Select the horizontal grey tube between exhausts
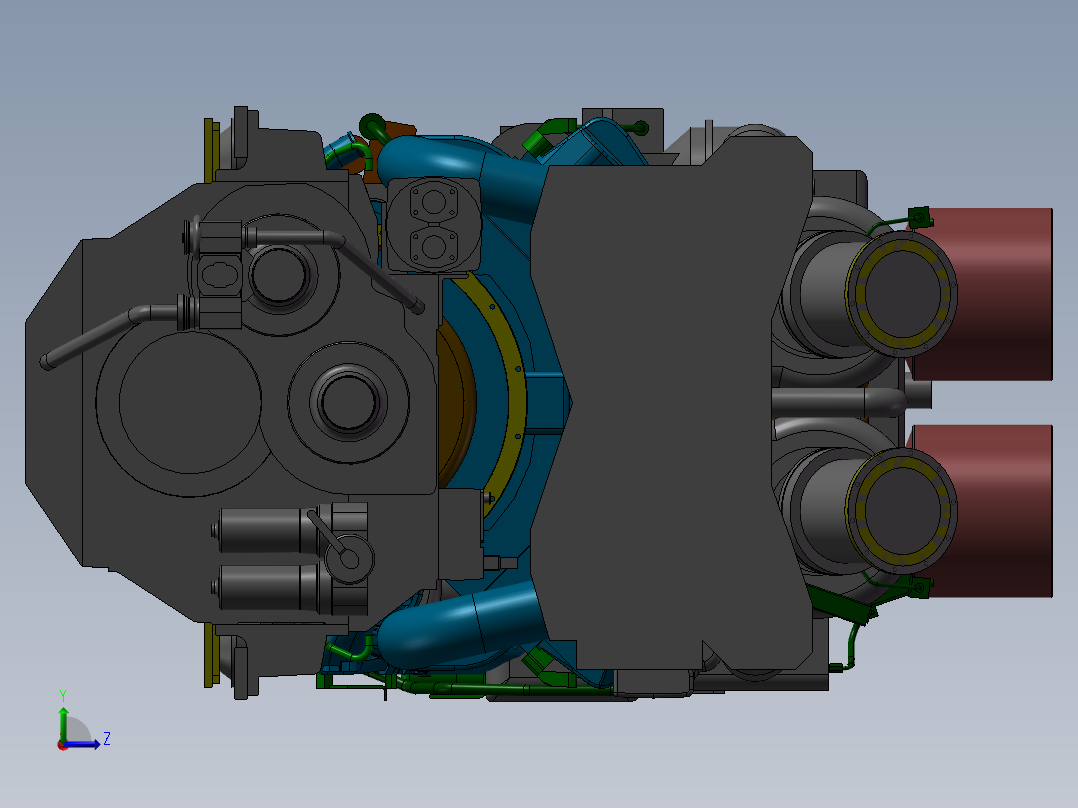This screenshot has width=1078, height=808. 839,403
